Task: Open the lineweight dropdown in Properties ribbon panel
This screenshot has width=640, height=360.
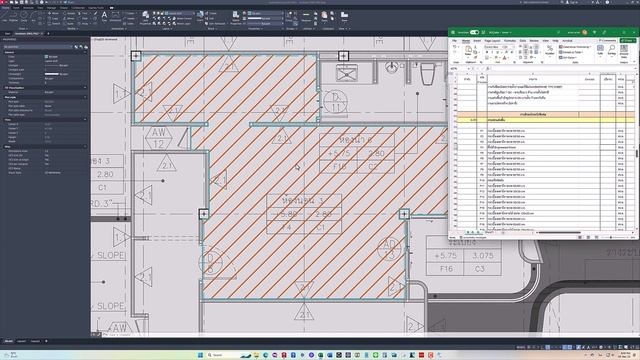Action: (x=265, y=18)
